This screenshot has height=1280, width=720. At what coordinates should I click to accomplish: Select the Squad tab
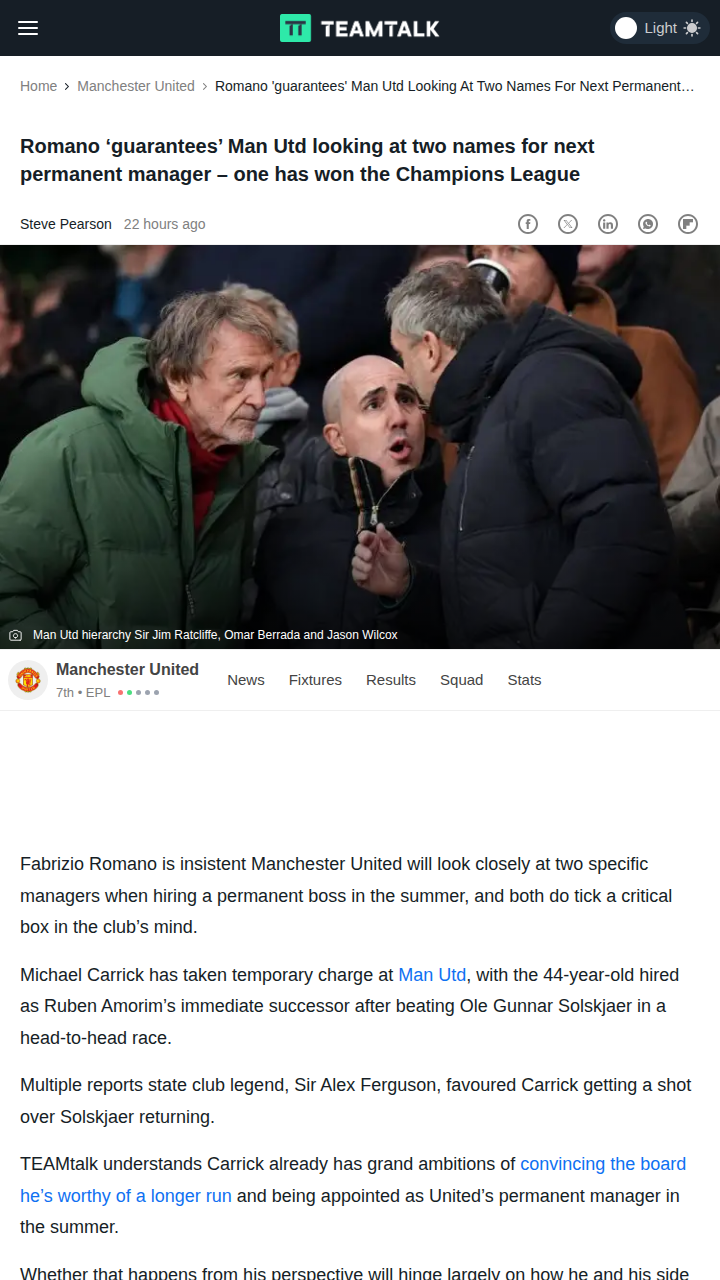click(x=461, y=680)
